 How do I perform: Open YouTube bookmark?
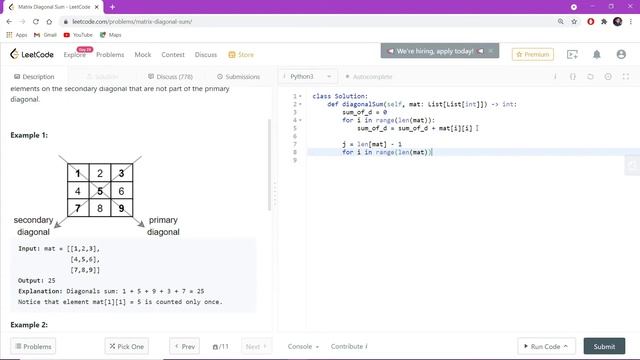(x=78, y=35)
